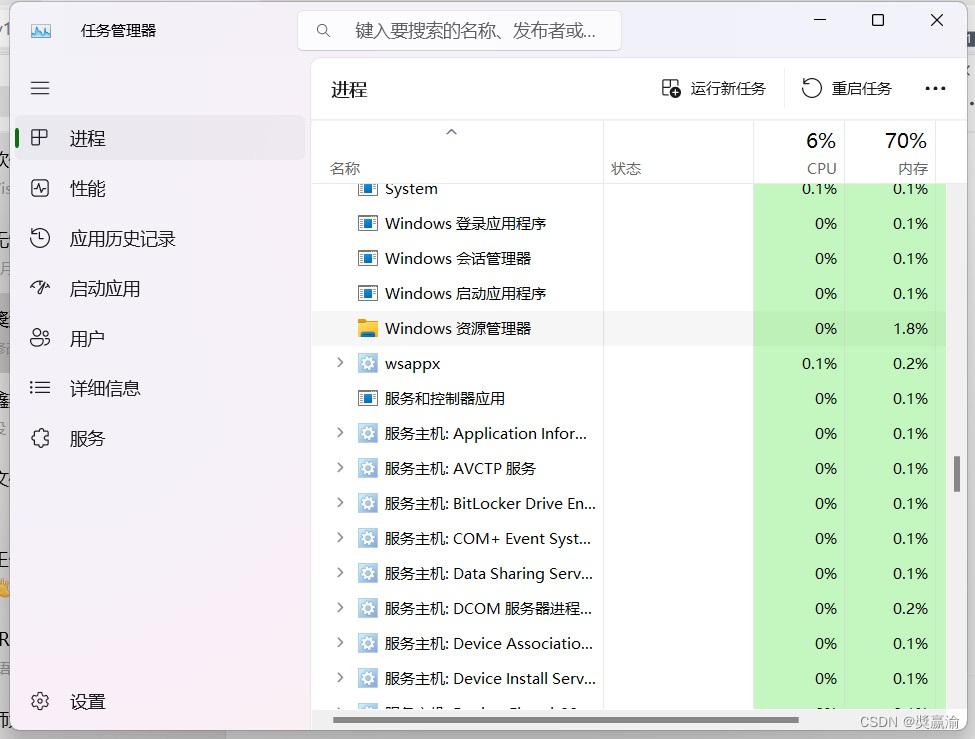
Task: Expand 服务主机: Data Sharing Serv... group
Action: click(340, 572)
